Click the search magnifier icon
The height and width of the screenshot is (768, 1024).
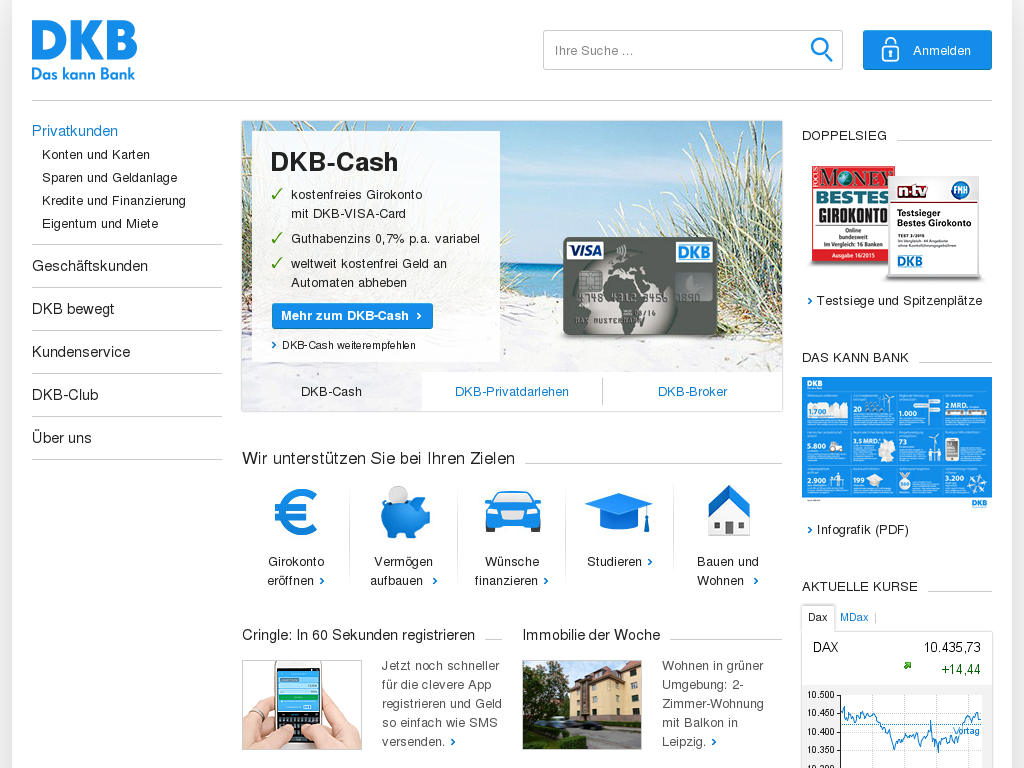point(821,50)
